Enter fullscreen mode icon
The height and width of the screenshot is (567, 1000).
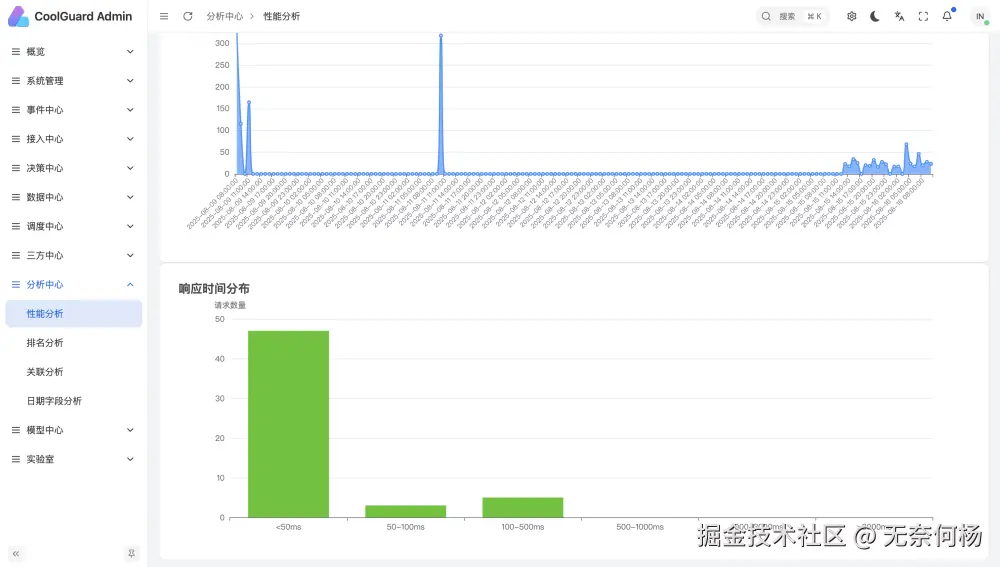[923, 17]
